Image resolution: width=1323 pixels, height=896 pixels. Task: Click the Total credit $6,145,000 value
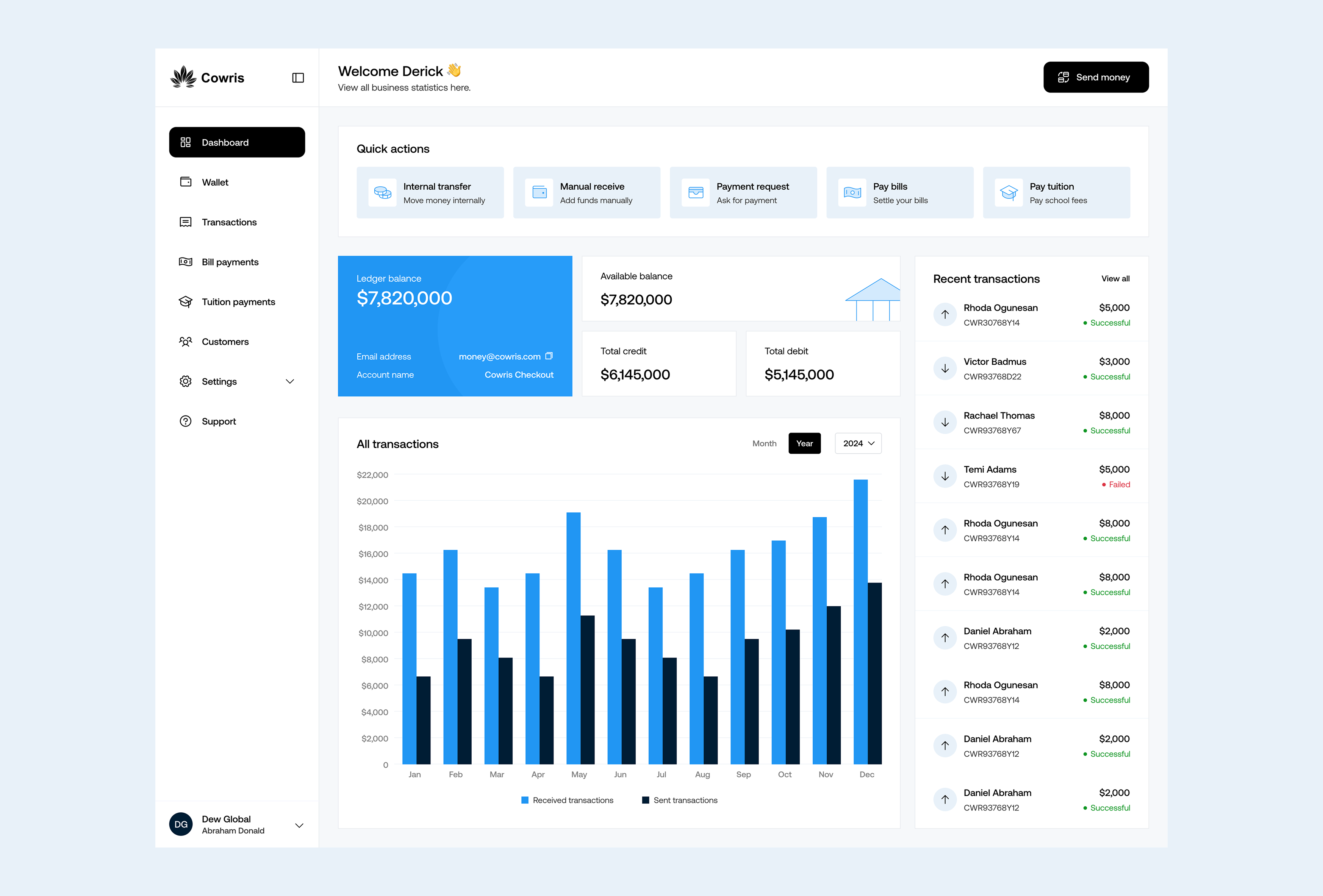pyautogui.click(x=635, y=375)
